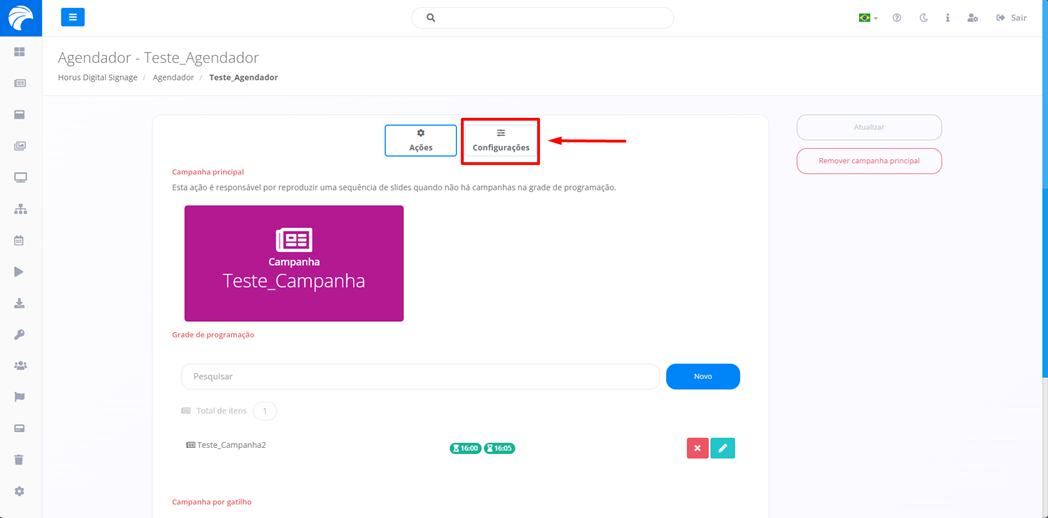Click the help question mark icon
1048x518 pixels.
(x=897, y=18)
